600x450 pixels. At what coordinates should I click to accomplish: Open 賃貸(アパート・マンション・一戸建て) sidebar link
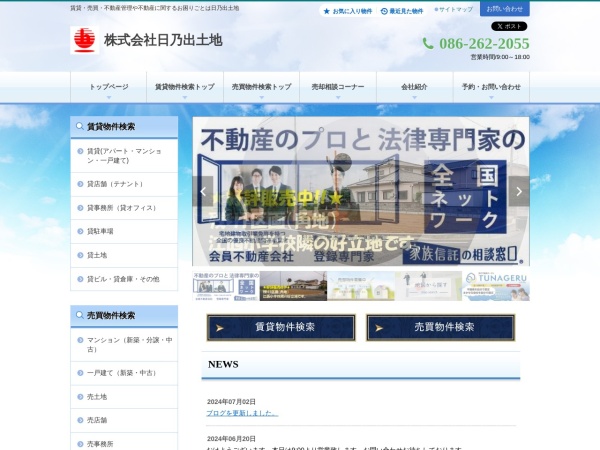(x=124, y=156)
